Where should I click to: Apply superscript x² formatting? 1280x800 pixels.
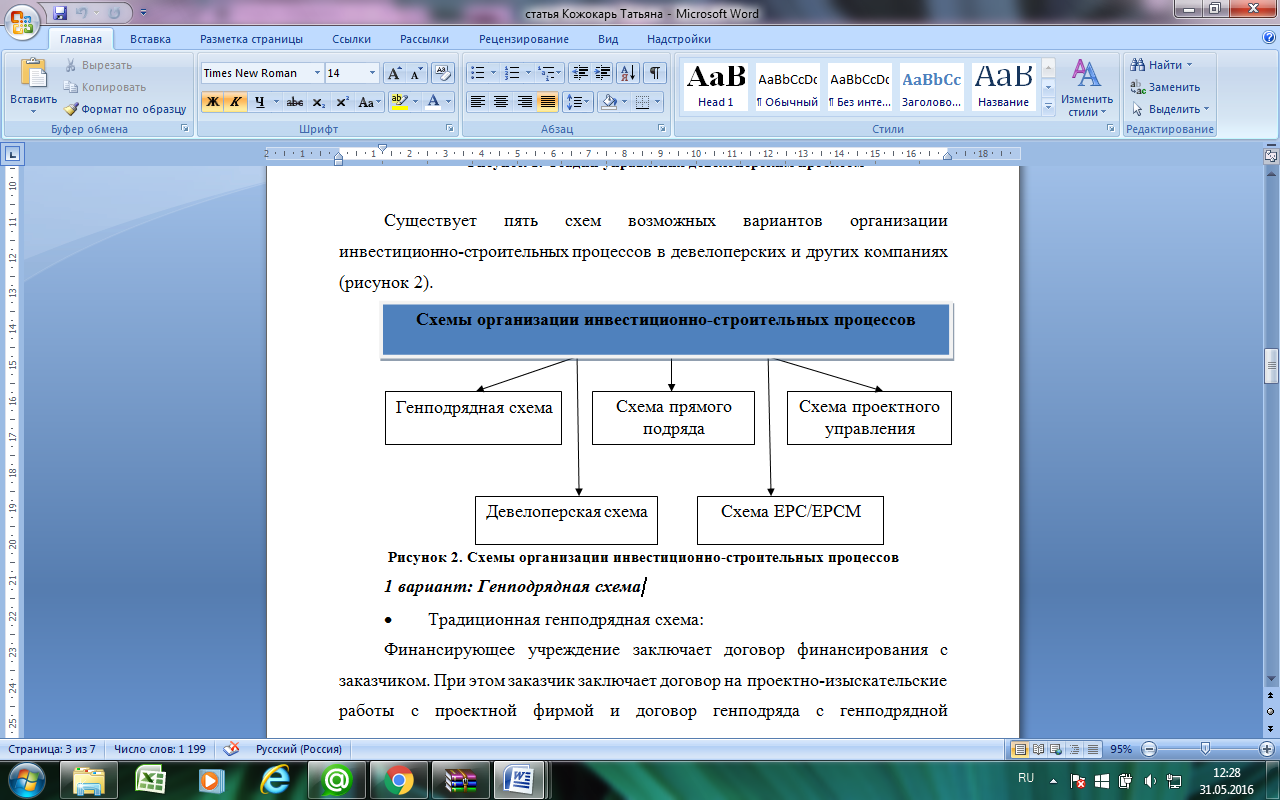342,102
